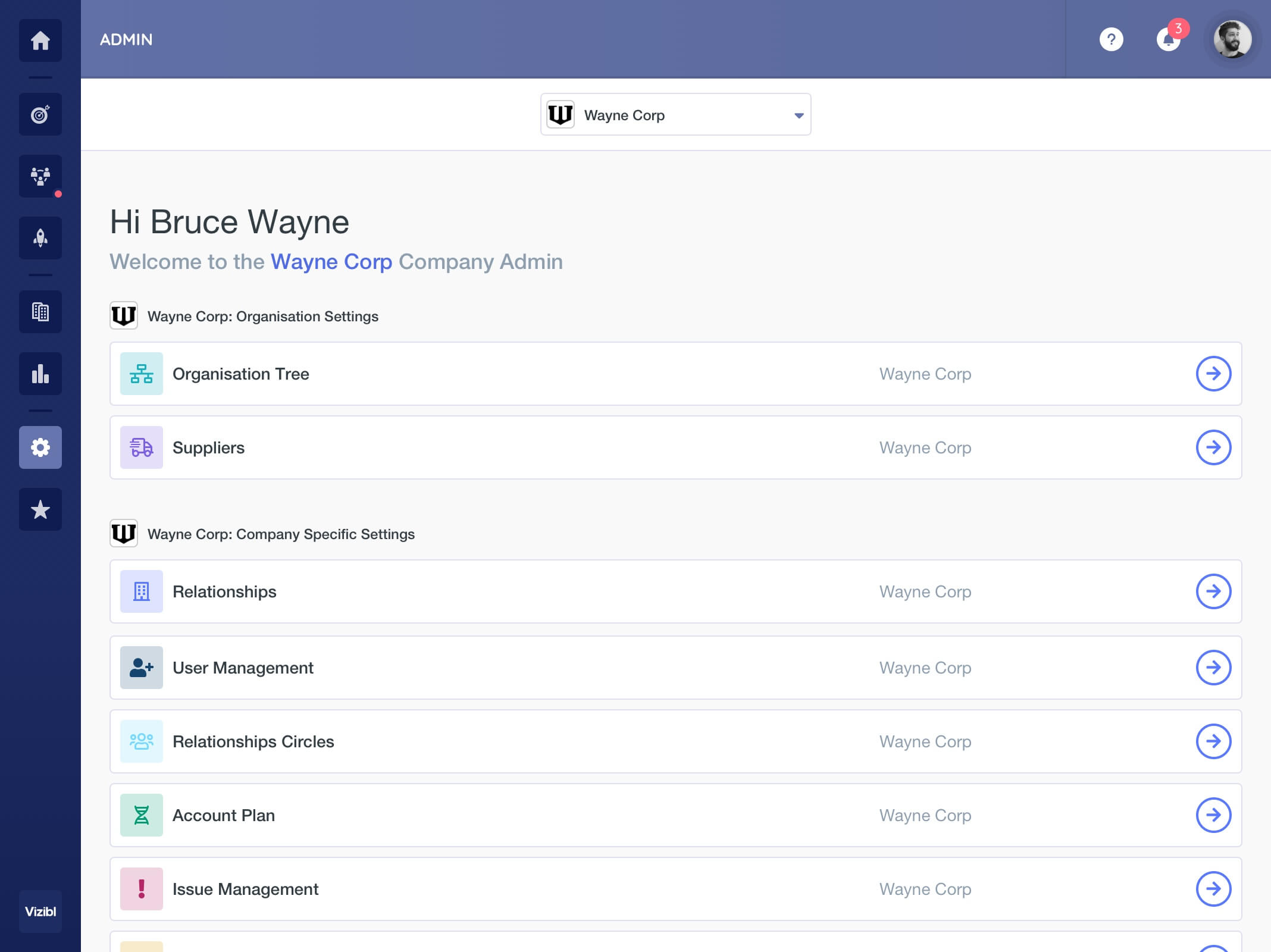Open User Management settings row
The image size is (1271, 952).
coord(675,668)
